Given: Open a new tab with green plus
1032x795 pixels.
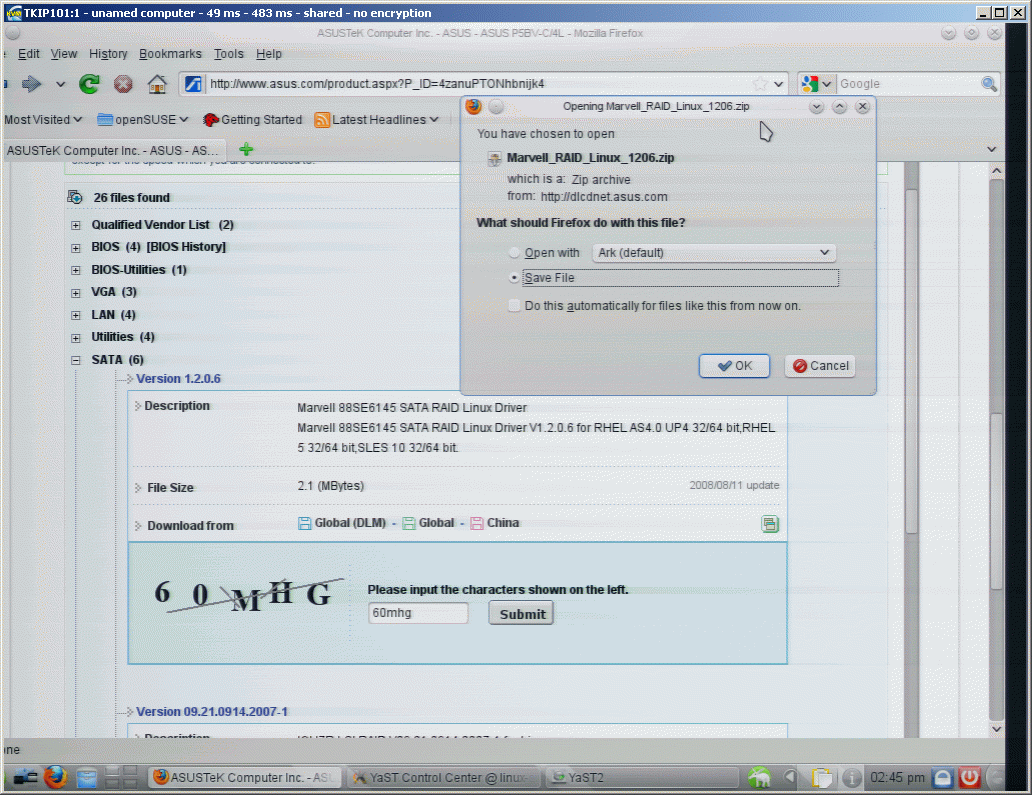Looking at the screenshot, I should pyautogui.click(x=246, y=149).
